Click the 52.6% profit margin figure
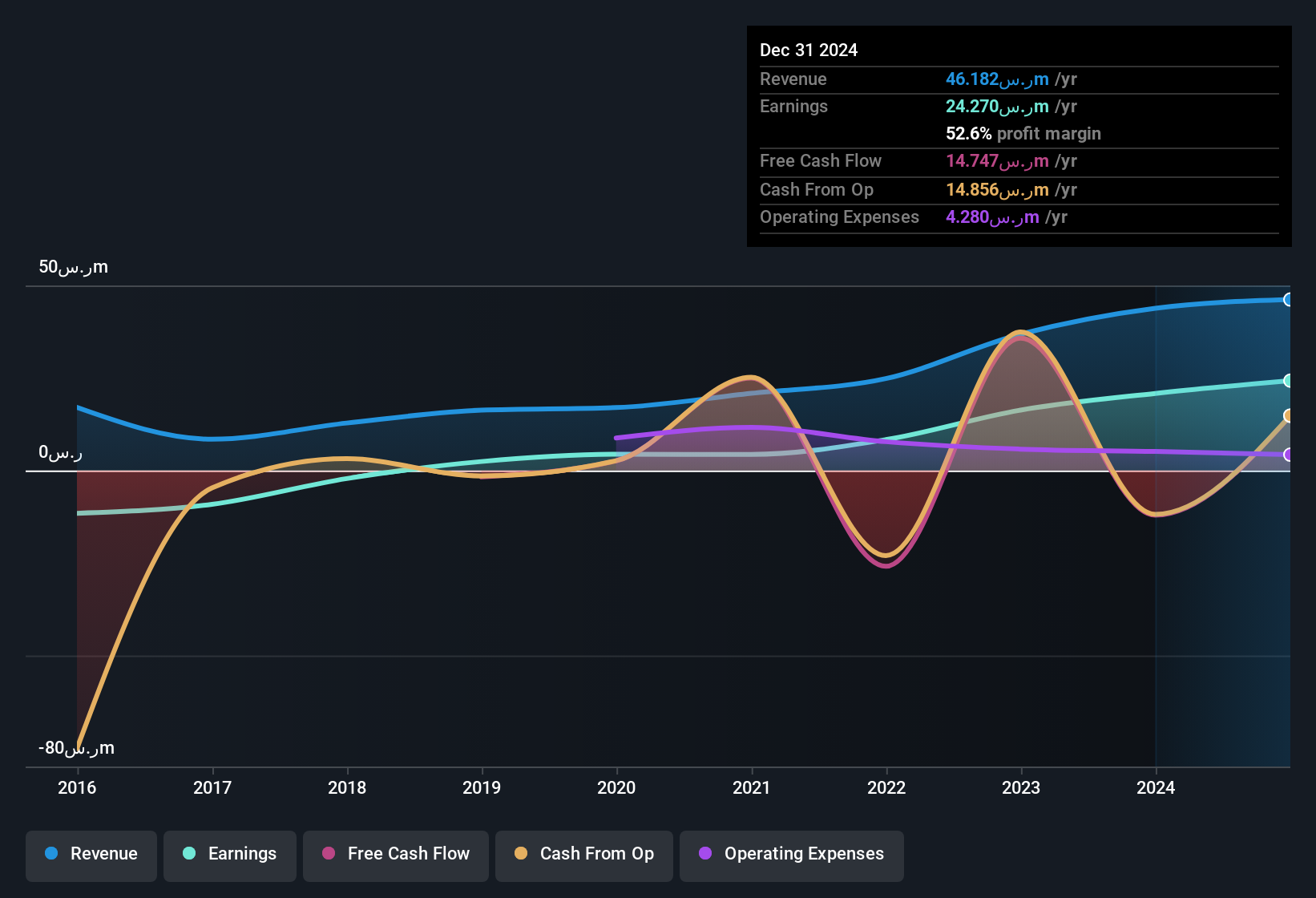Image resolution: width=1316 pixels, height=898 pixels. (968, 133)
